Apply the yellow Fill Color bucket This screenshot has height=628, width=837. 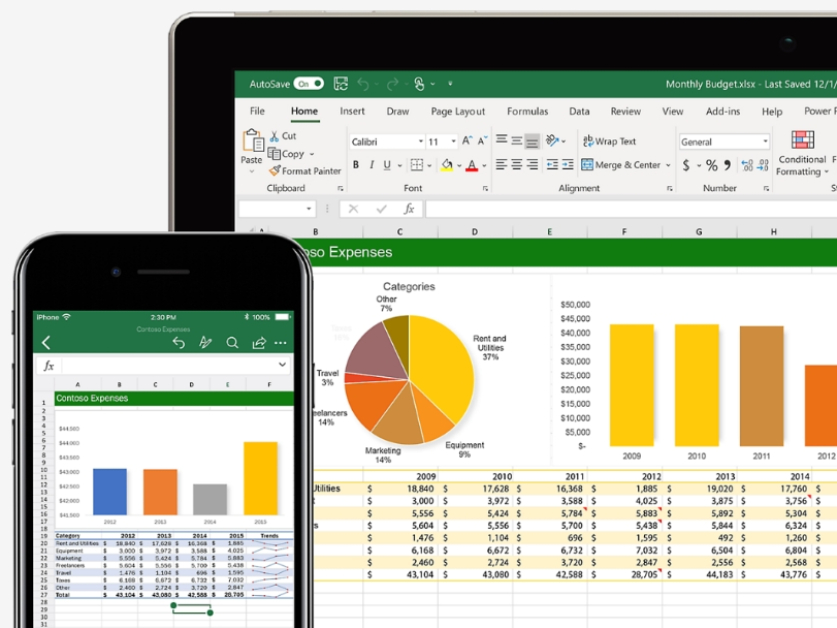(447, 166)
